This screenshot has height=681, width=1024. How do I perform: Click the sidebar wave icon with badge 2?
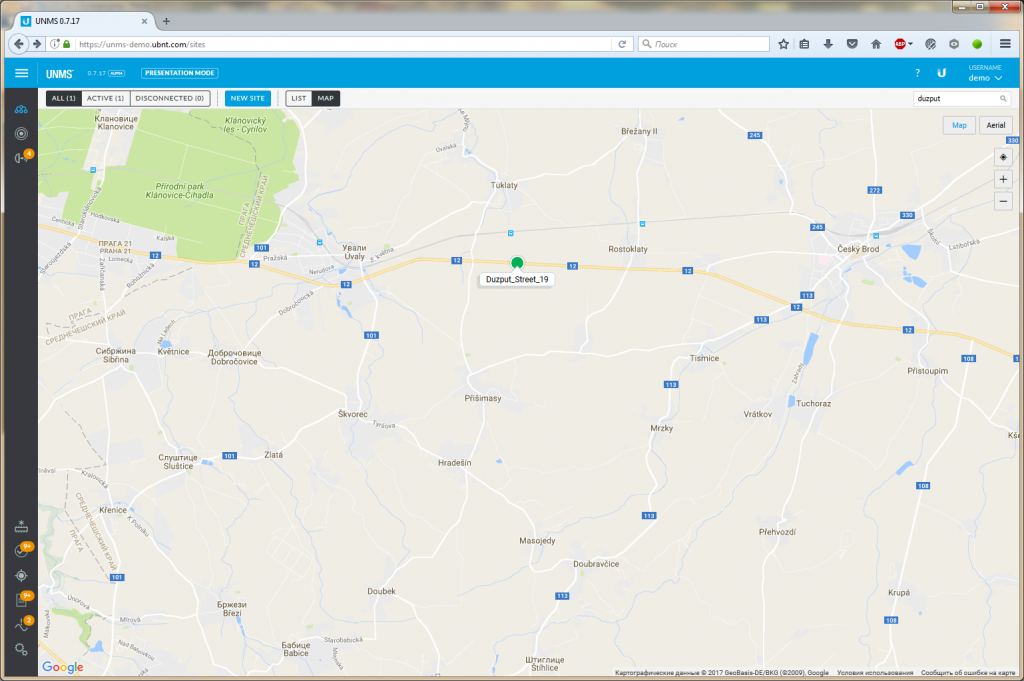pyautogui.click(x=21, y=626)
